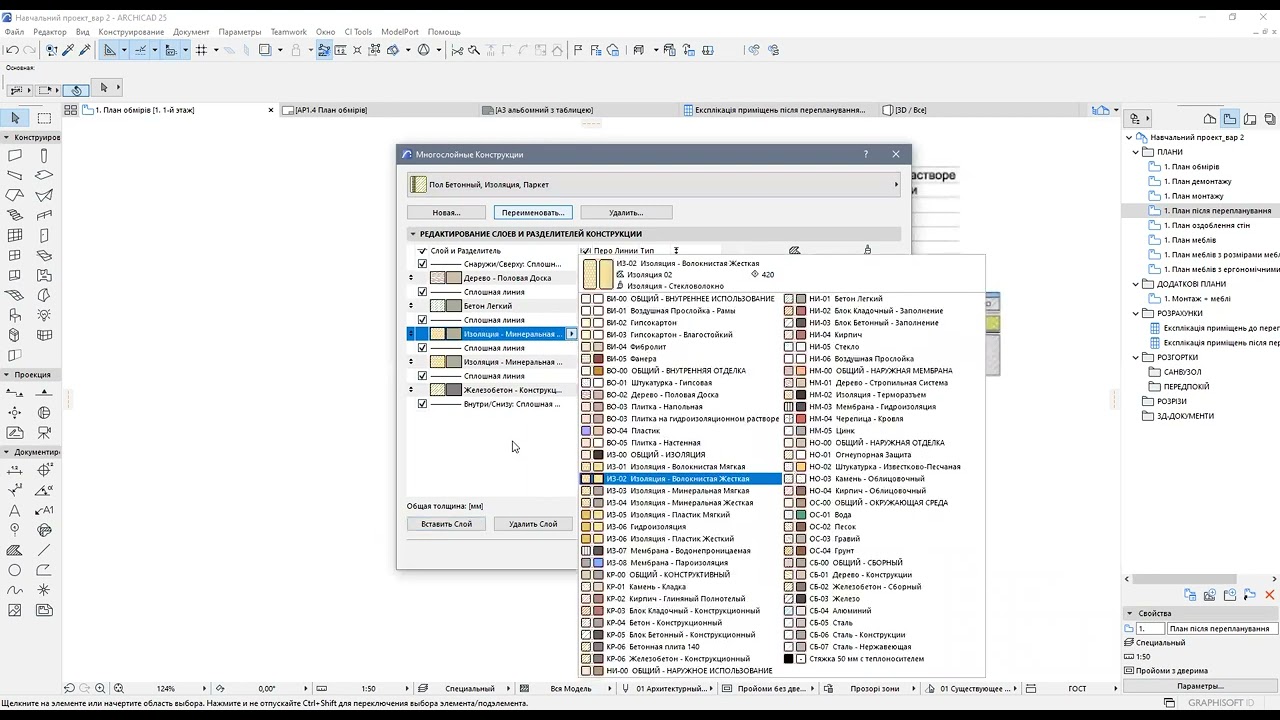Pick the Label A1 tool in the toolbox
Viewport: 1280px width, 720px height.
click(x=44, y=510)
